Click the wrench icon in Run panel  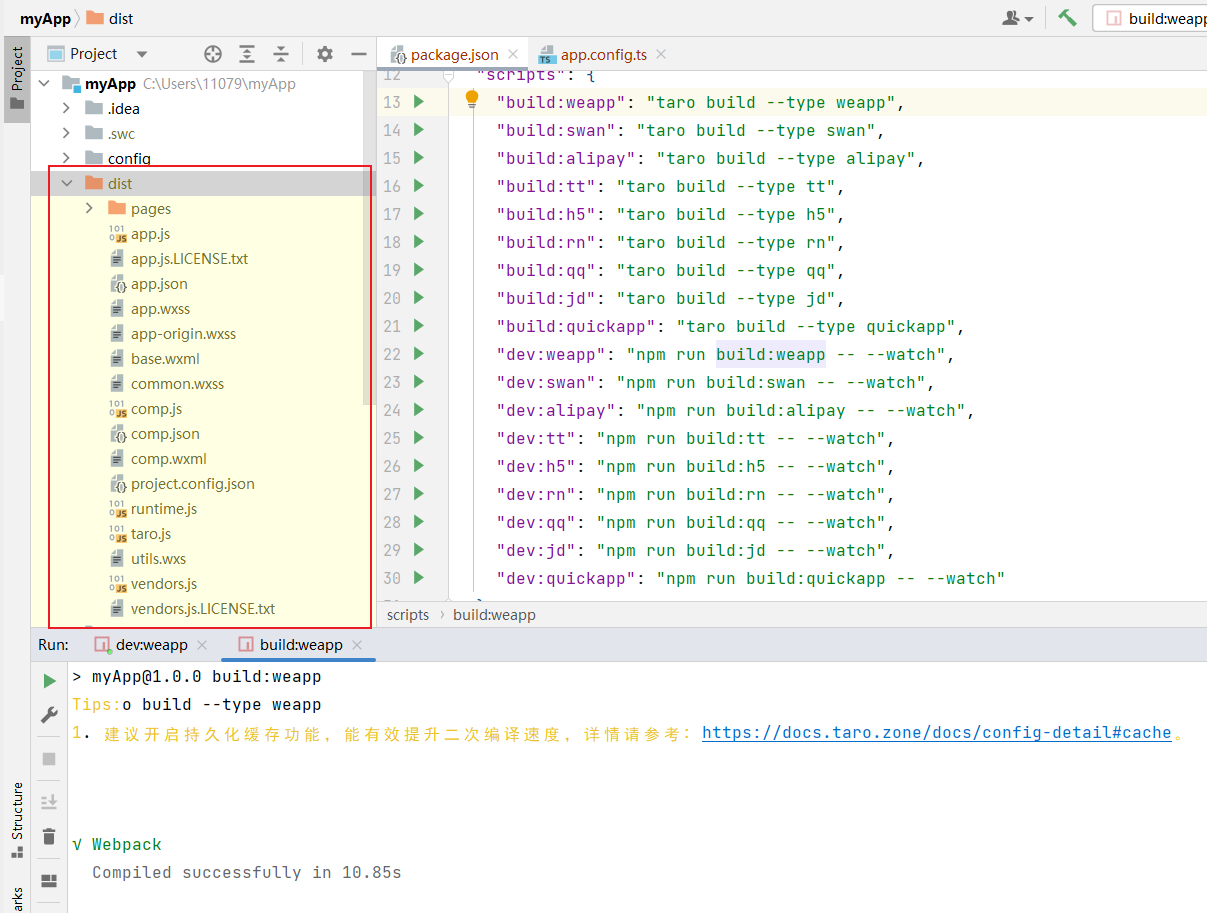click(x=49, y=715)
